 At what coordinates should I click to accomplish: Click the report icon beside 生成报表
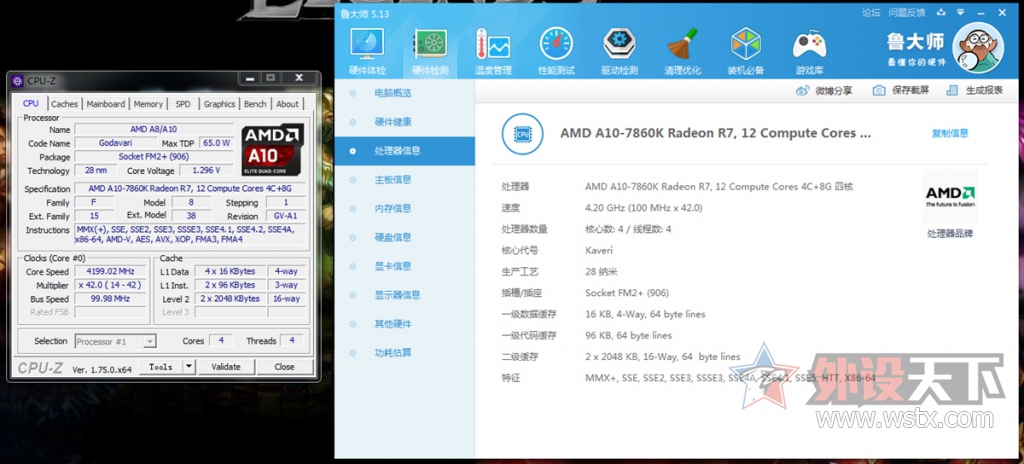953,90
